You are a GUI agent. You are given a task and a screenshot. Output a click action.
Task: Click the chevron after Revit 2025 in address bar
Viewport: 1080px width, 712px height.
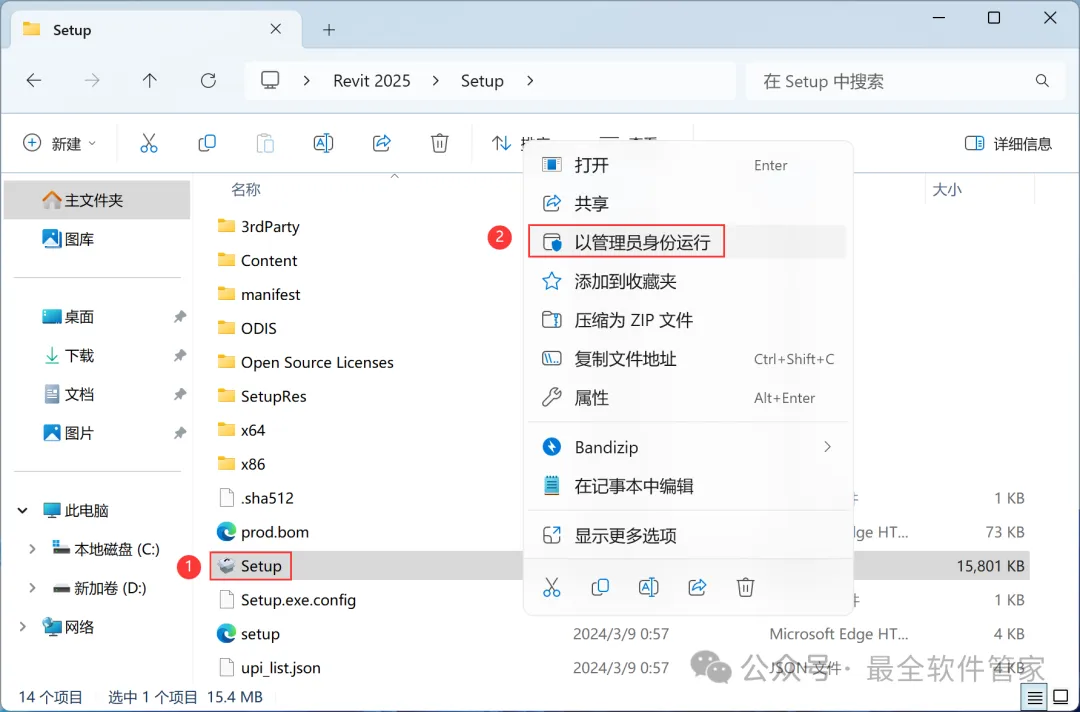click(435, 81)
